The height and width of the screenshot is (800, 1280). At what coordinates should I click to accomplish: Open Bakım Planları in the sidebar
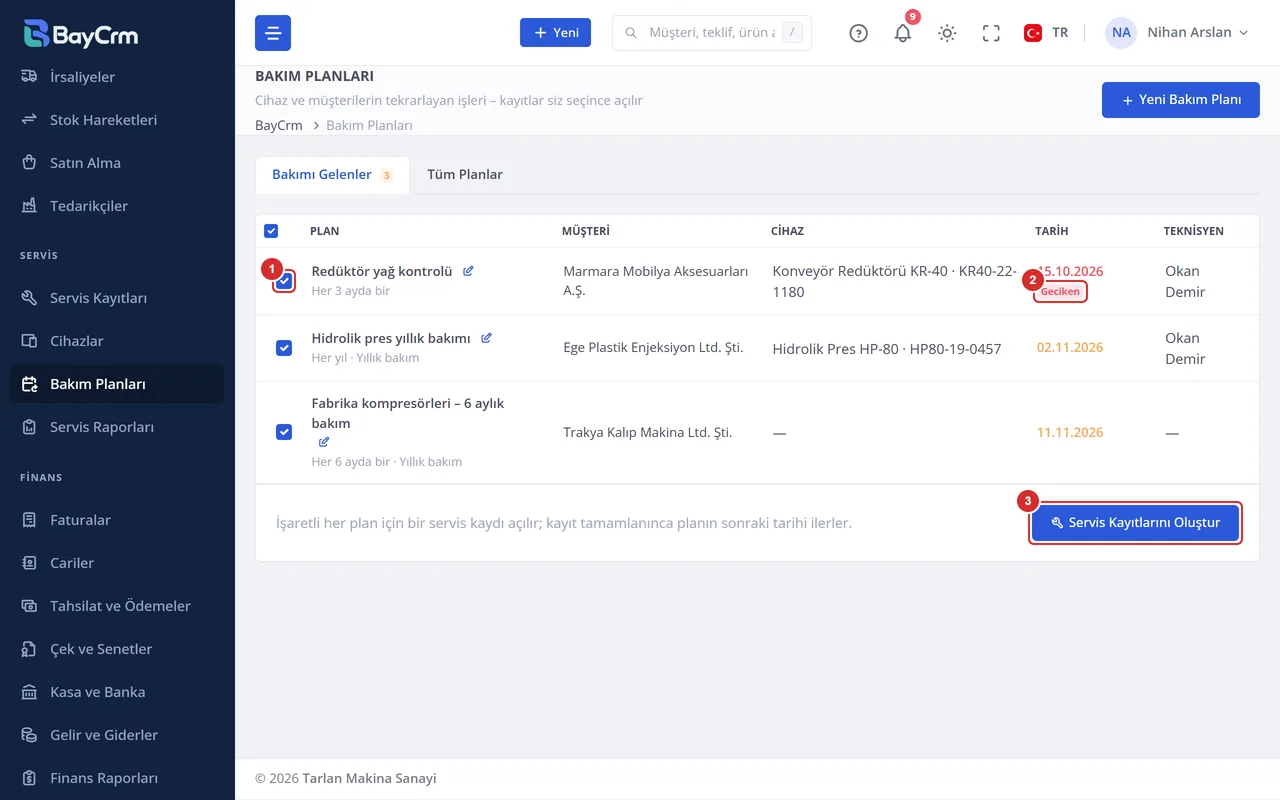tap(117, 384)
